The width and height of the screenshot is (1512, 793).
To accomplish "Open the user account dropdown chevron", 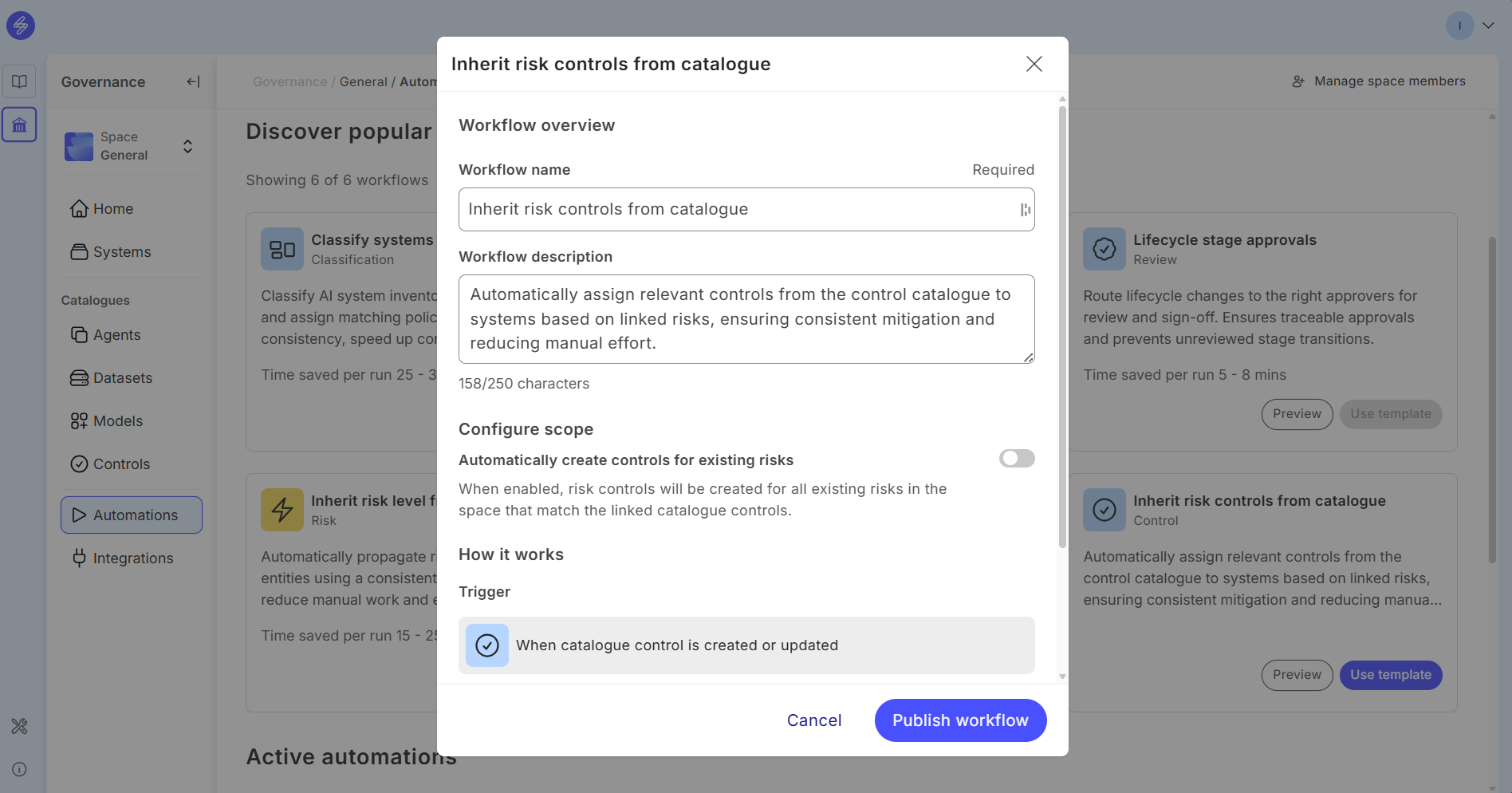I will (x=1488, y=26).
